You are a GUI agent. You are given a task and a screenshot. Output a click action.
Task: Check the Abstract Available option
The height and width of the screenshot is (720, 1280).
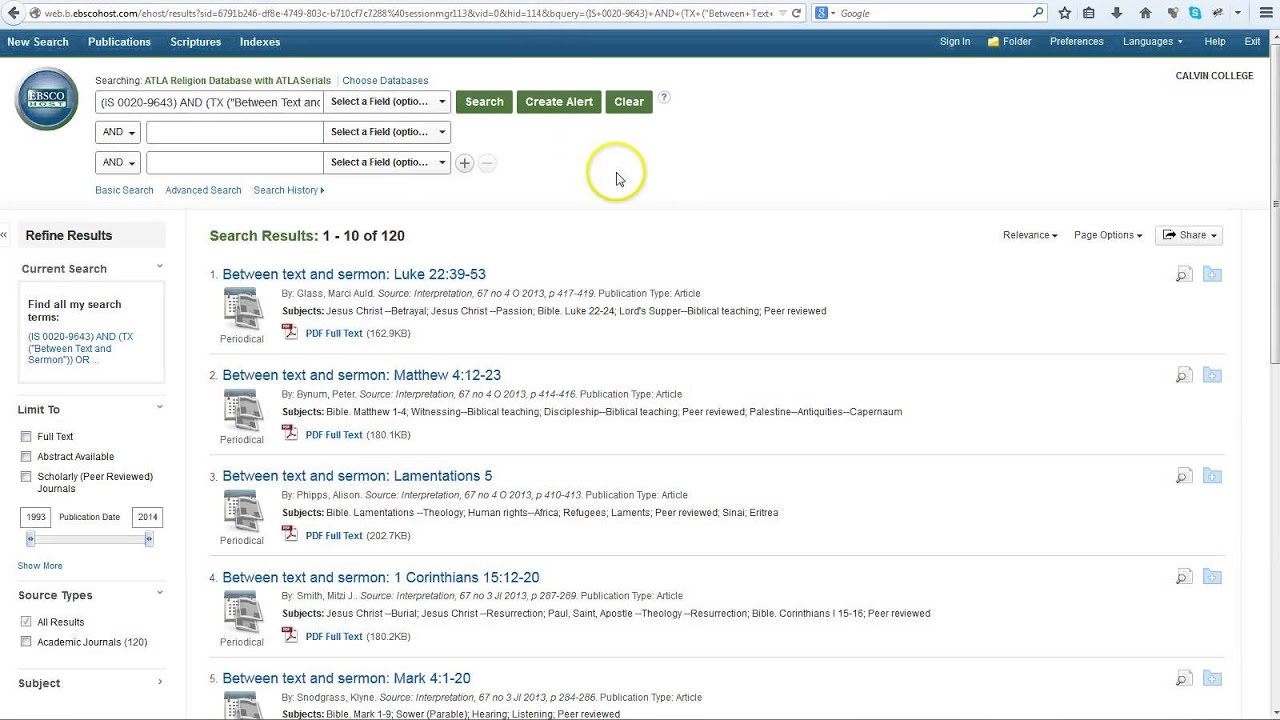(x=26, y=457)
